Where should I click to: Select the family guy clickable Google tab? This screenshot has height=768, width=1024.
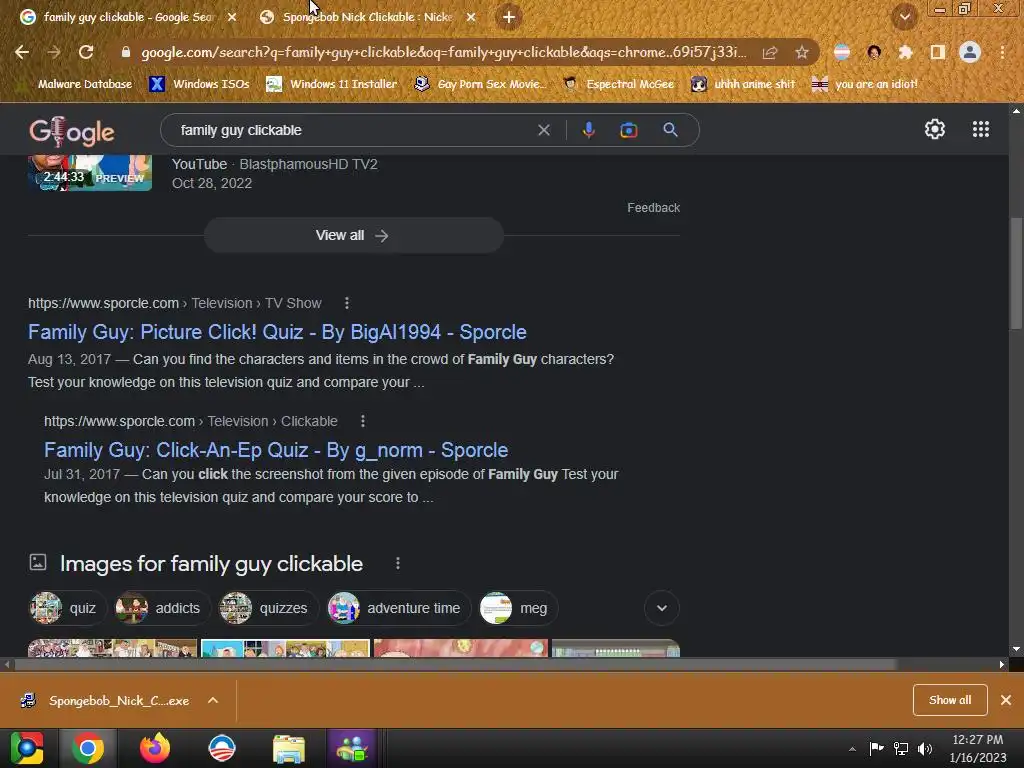[127, 17]
